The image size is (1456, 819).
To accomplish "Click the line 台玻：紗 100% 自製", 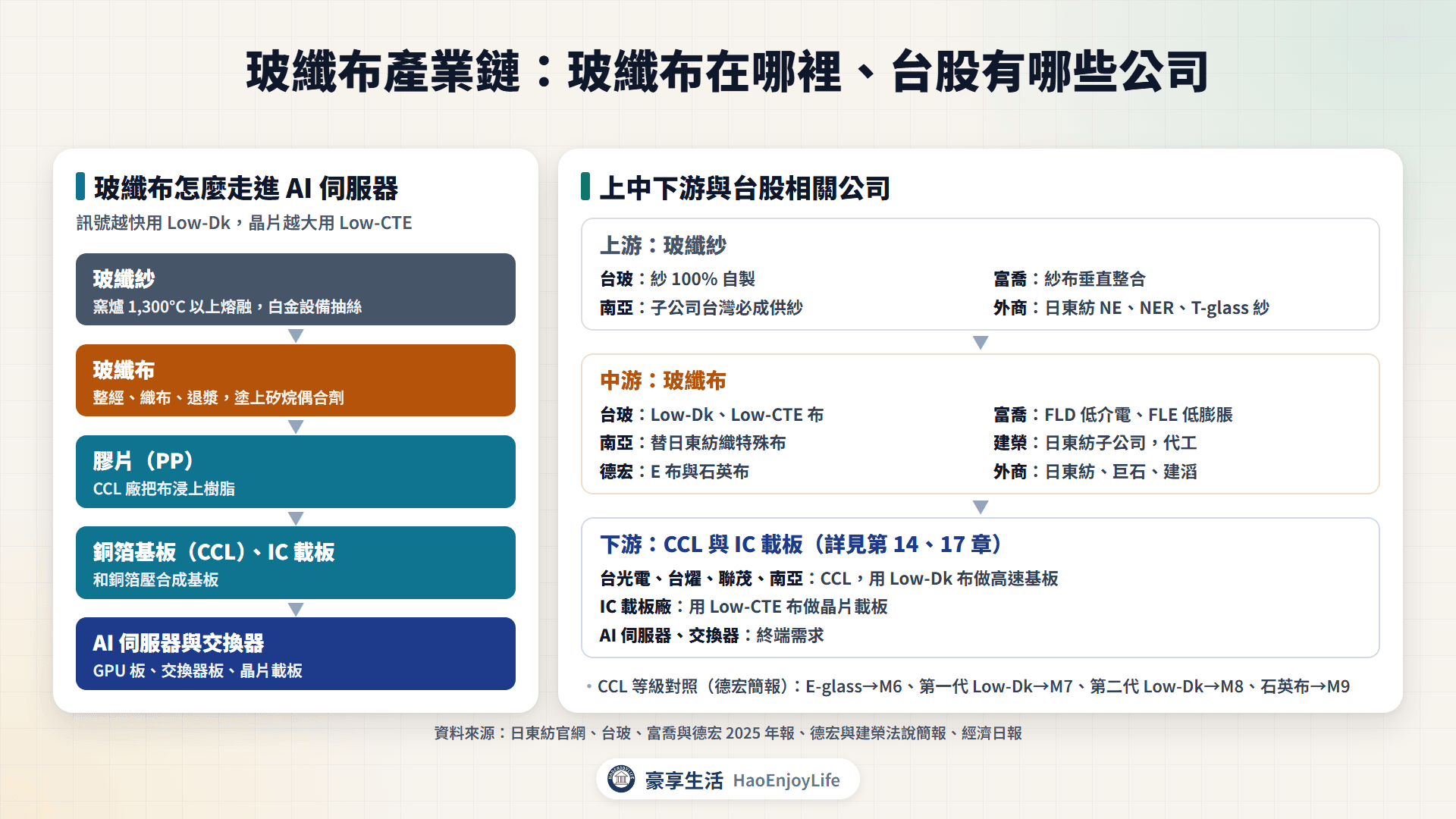I will 677,279.
